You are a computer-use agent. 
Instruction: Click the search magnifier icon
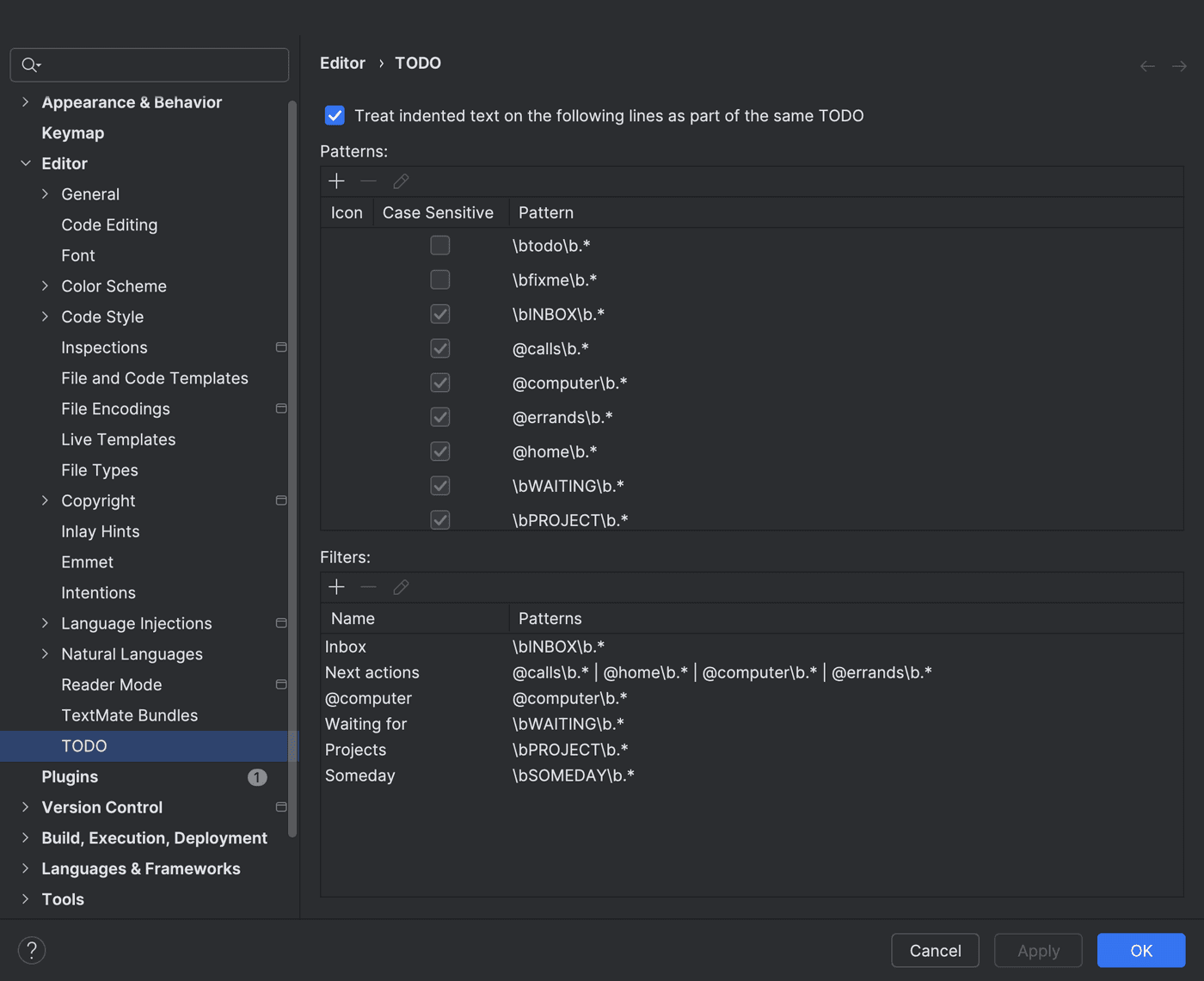point(30,64)
